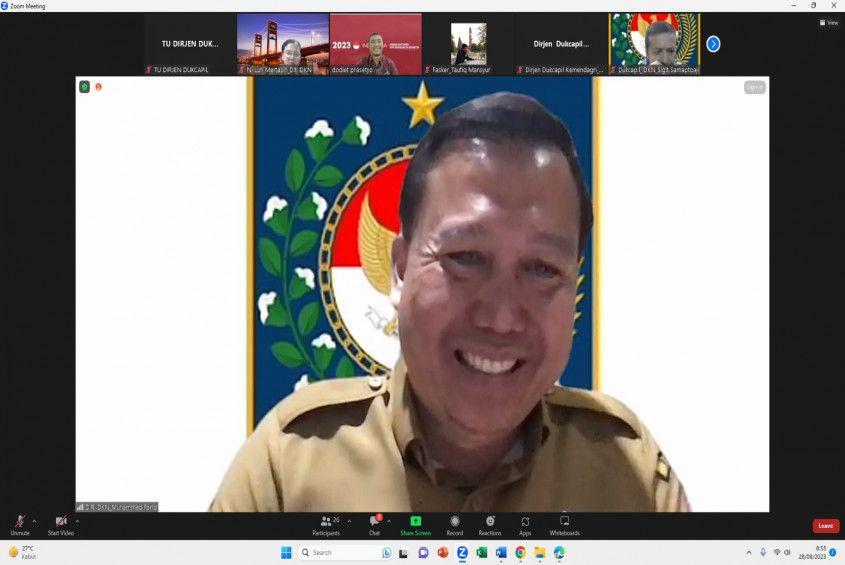Viewport: 845px width, 565px height.
Task: Open the Wi-Fi network tray icon
Action: 777,553
